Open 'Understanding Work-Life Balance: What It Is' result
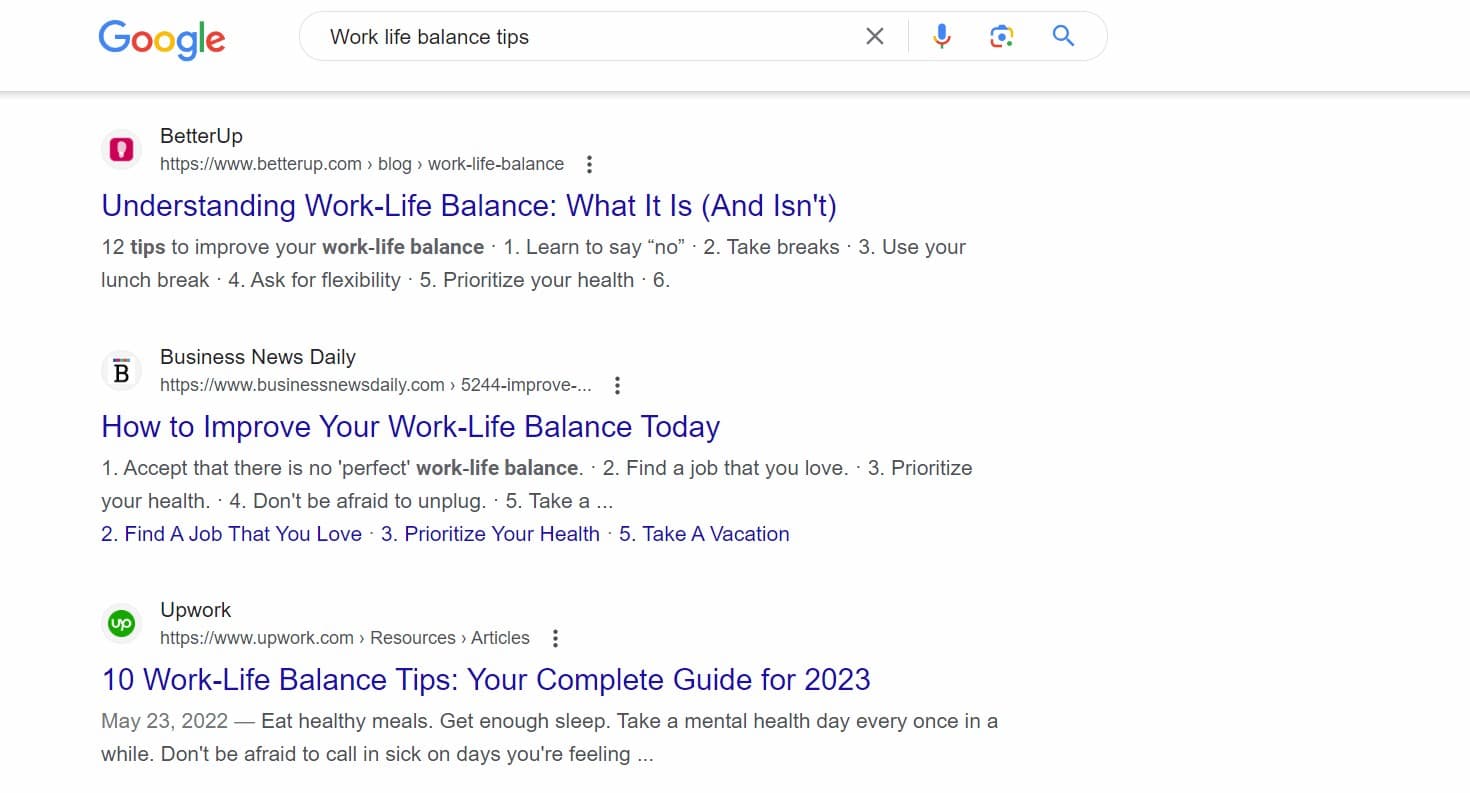The width and height of the screenshot is (1470, 793). (469, 206)
